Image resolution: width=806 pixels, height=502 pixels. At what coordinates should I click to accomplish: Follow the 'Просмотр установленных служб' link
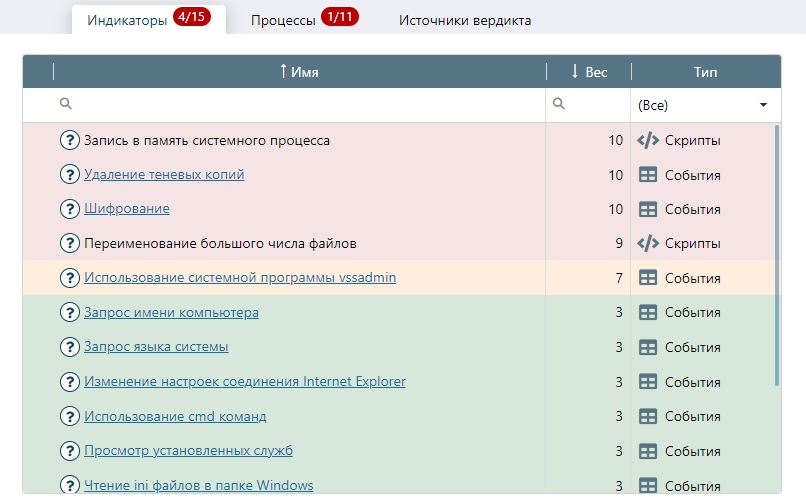188,450
